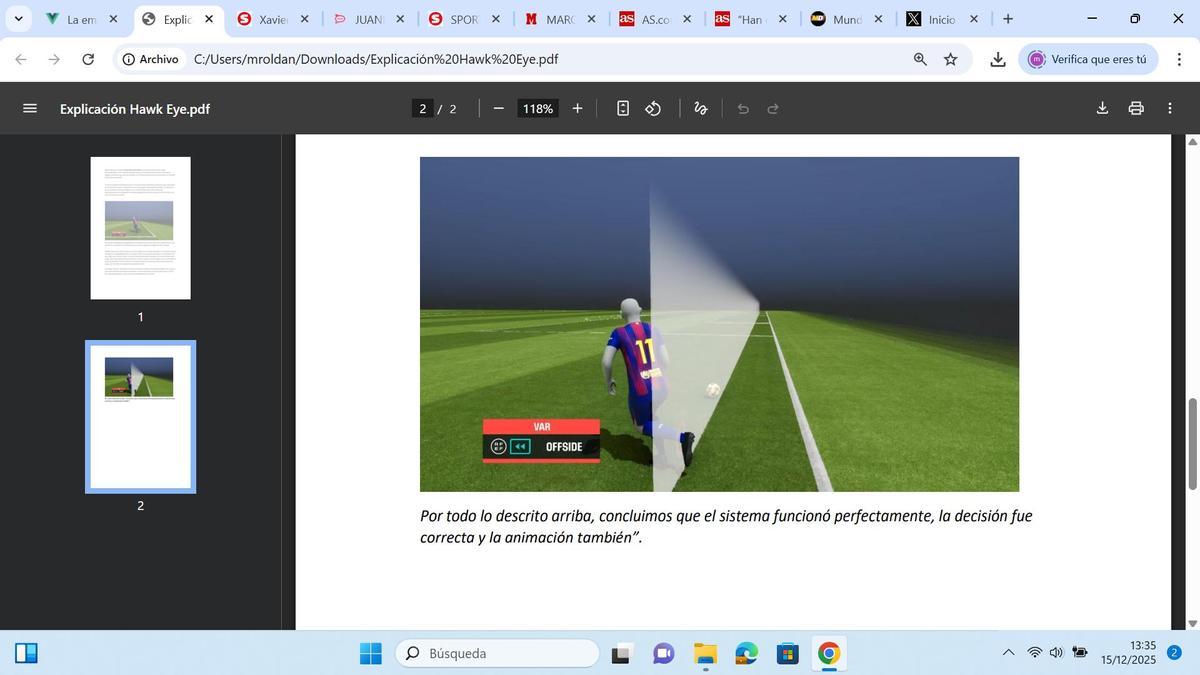Reload the current page

[x=88, y=58]
